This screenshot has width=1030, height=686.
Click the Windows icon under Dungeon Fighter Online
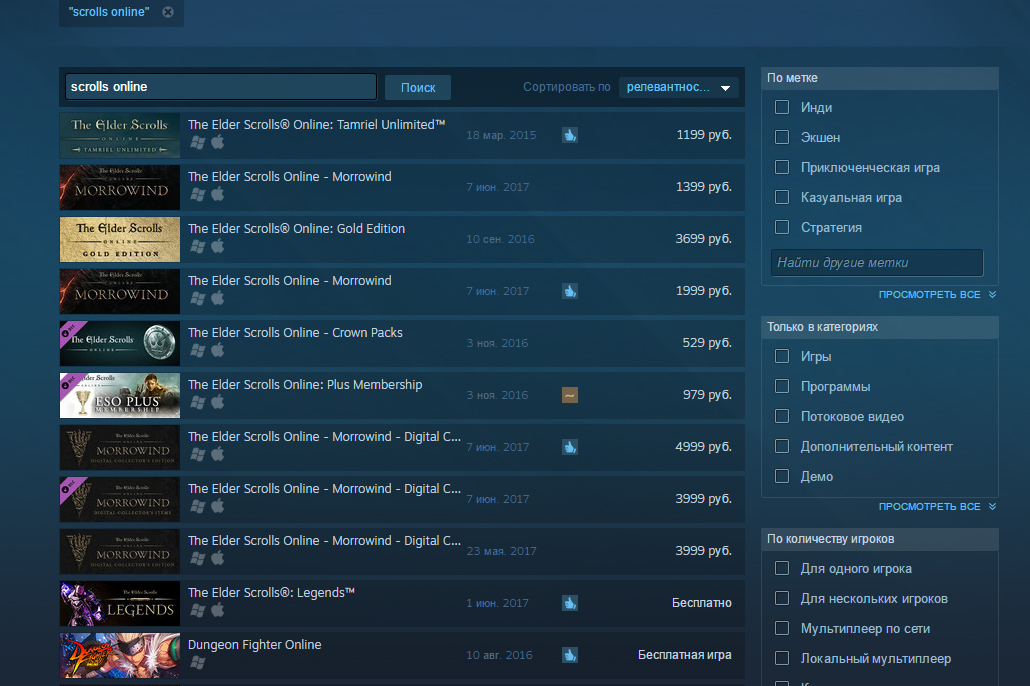point(198,662)
